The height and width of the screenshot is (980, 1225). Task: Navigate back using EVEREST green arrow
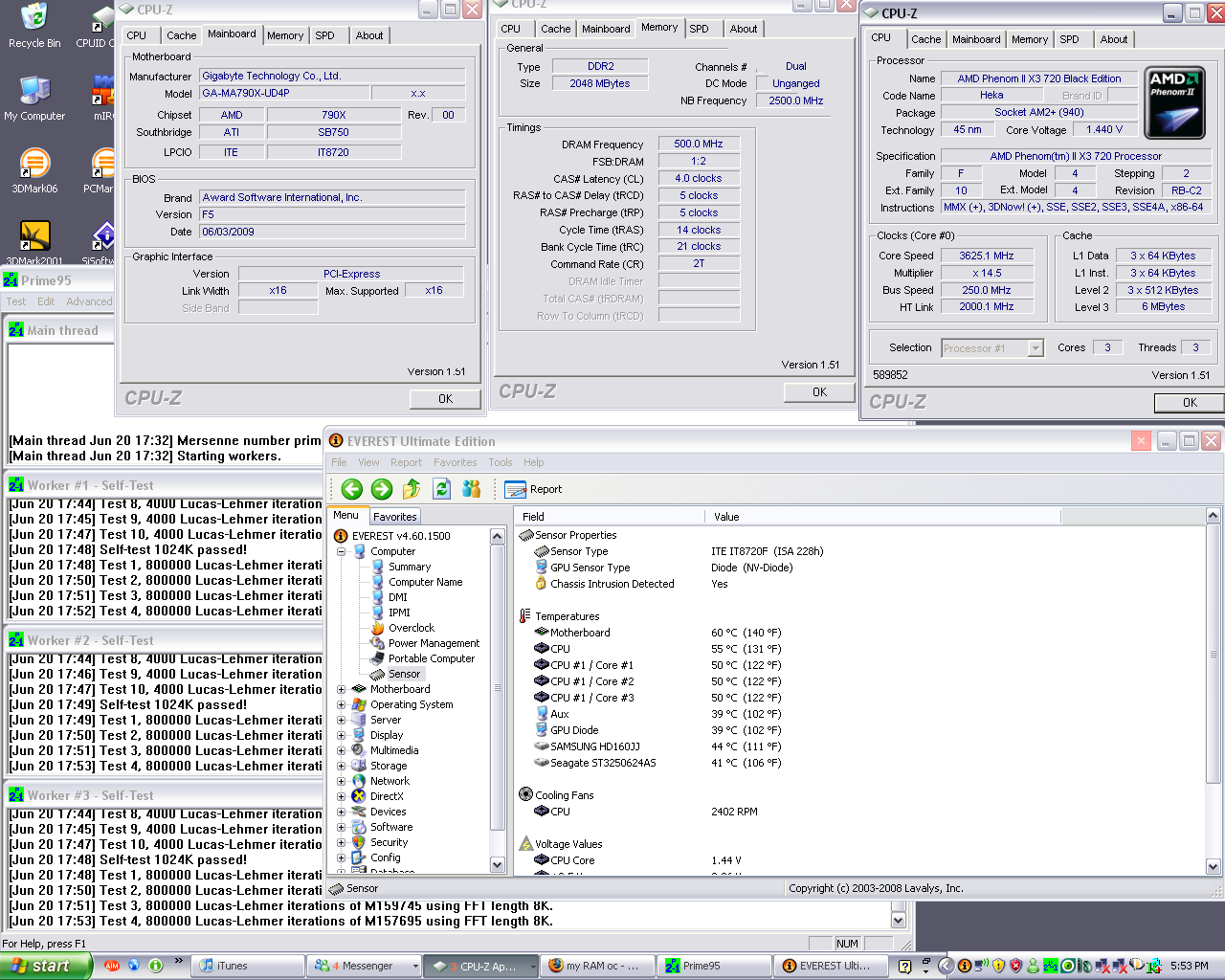point(350,488)
